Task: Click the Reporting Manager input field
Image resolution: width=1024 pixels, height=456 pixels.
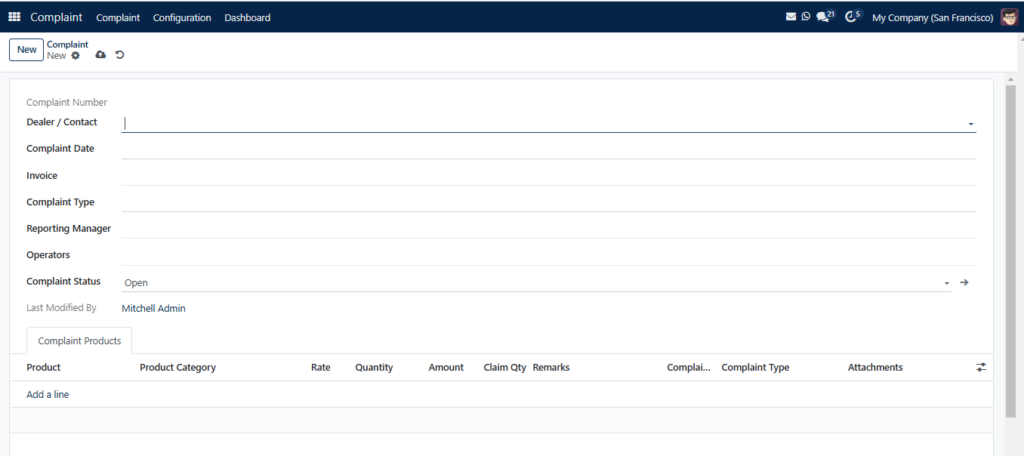Action: pos(549,229)
